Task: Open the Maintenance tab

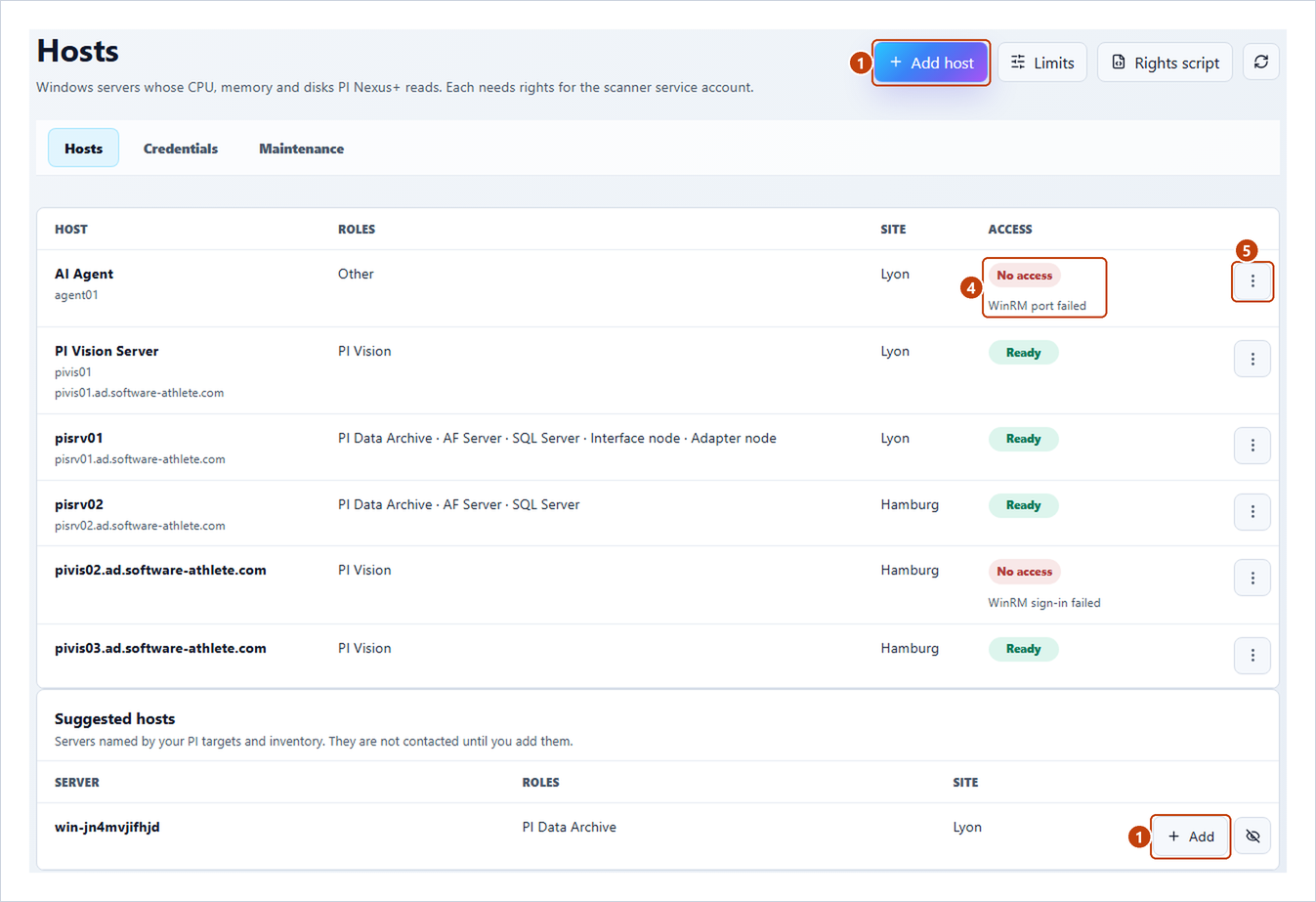Action: pos(301,149)
